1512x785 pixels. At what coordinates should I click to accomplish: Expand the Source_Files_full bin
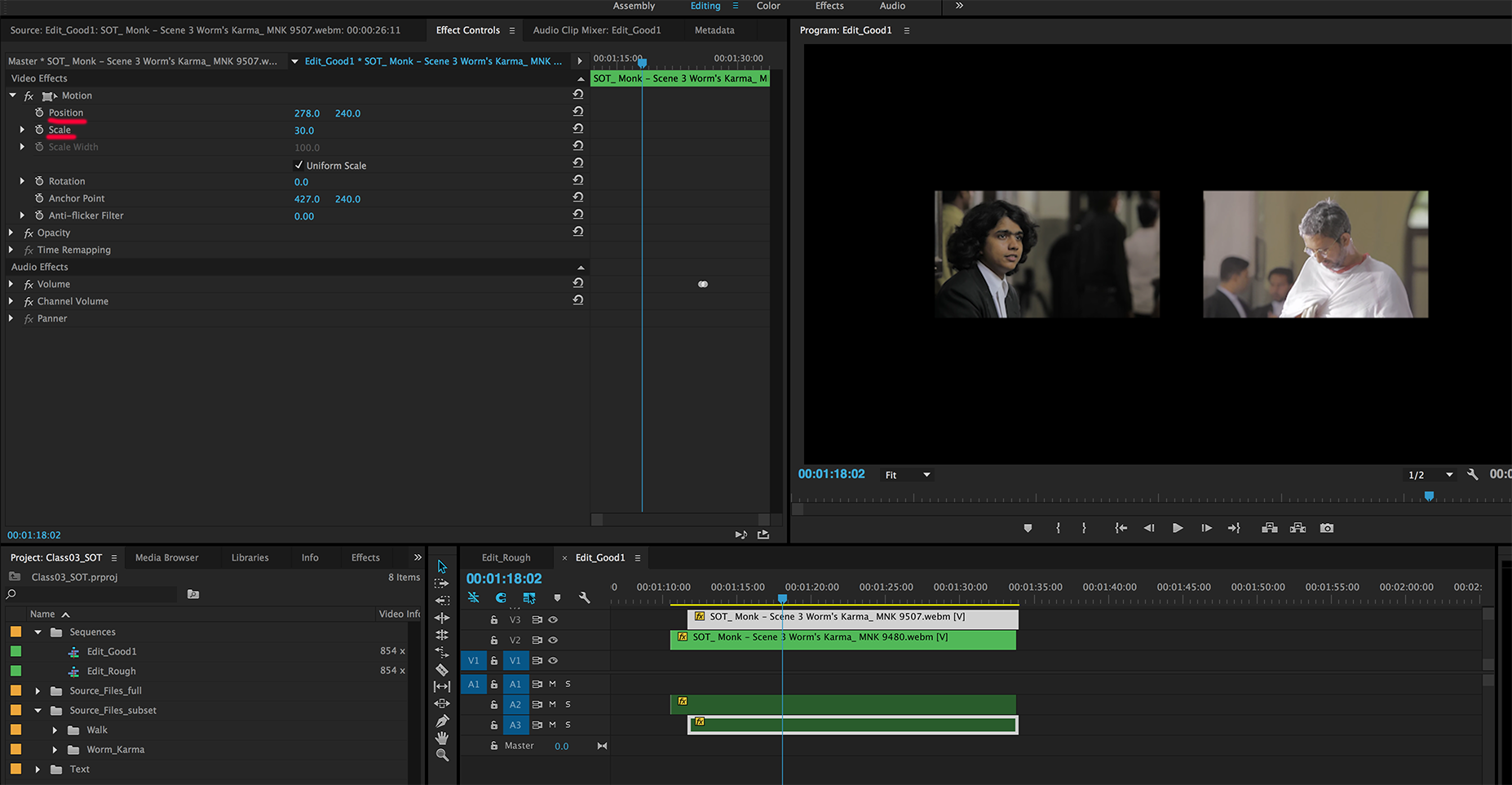click(38, 690)
